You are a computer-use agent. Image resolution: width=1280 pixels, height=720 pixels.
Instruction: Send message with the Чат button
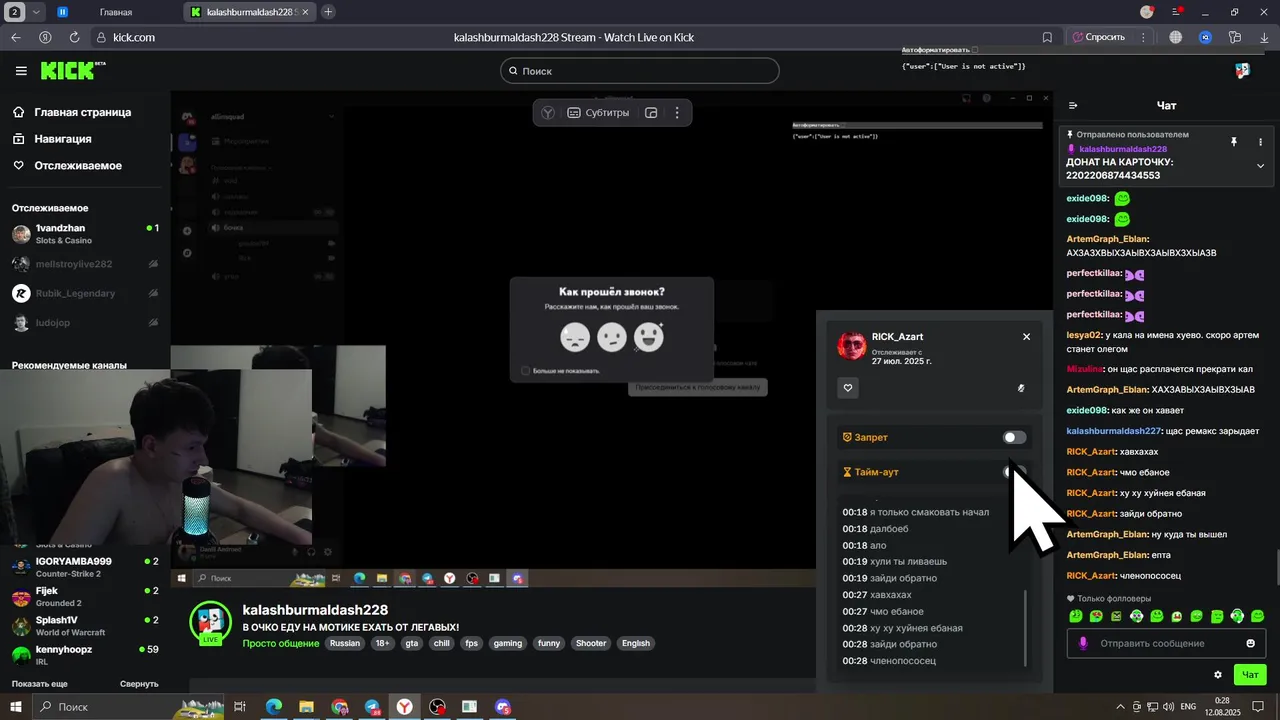(x=1250, y=675)
